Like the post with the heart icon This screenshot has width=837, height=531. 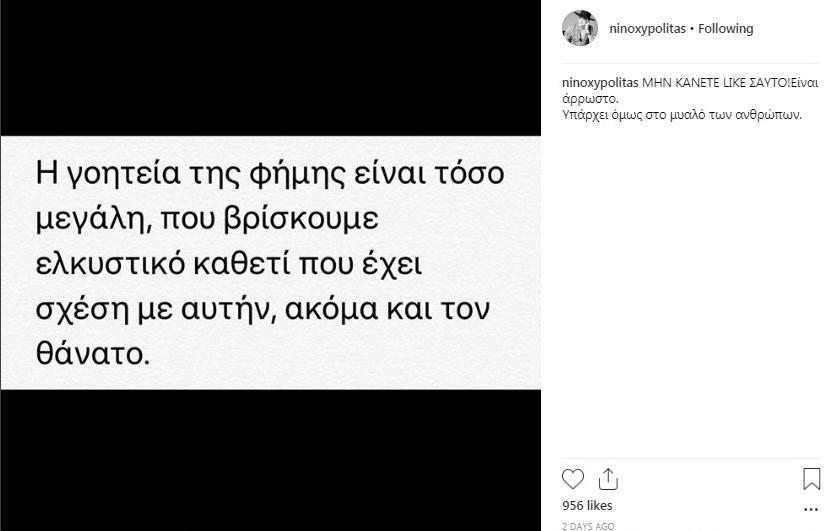[x=573, y=479]
